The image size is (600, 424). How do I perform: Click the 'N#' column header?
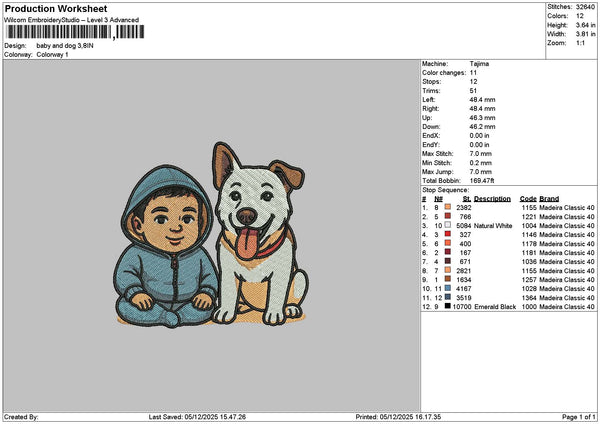[x=439, y=199]
